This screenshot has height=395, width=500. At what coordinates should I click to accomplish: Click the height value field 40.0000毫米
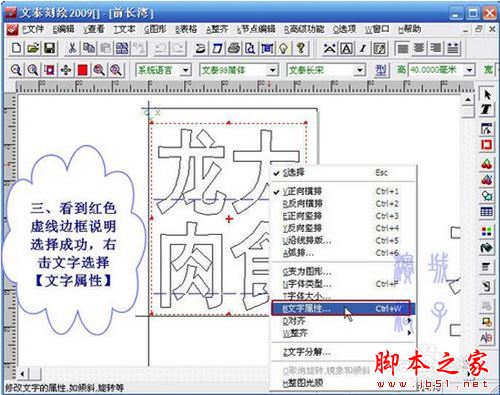437,70
